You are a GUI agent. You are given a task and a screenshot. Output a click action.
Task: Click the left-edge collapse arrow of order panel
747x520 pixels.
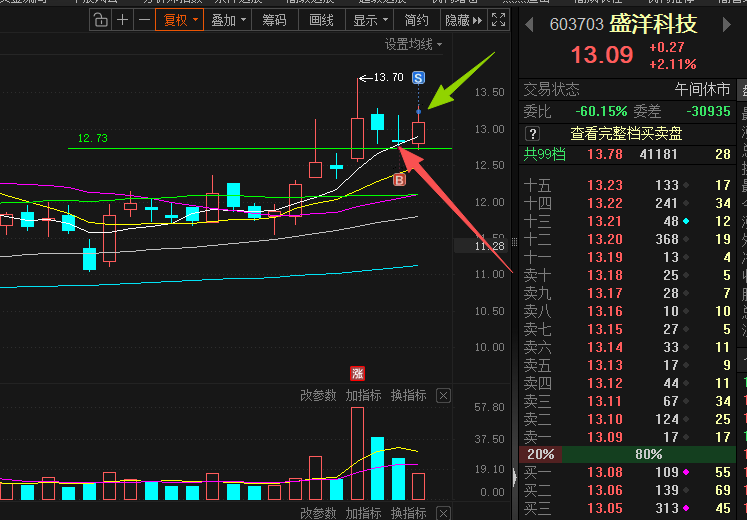point(515,477)
